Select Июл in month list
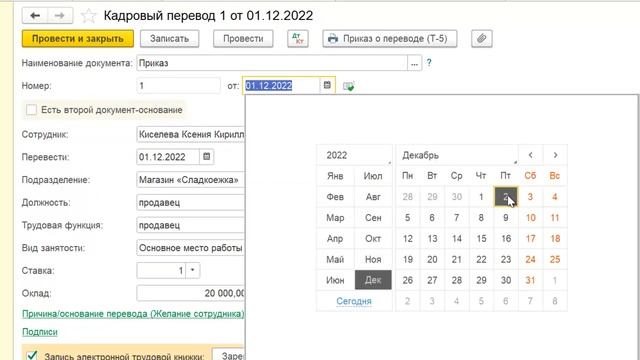 373,176
